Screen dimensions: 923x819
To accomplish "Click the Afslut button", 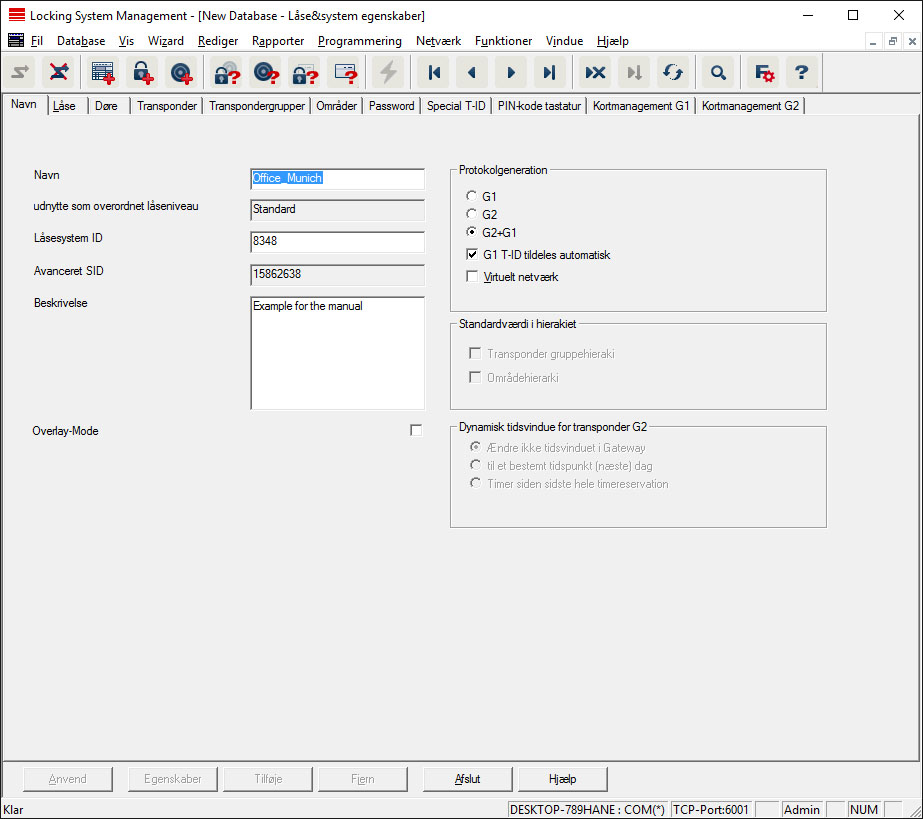I will click(468, 779).
